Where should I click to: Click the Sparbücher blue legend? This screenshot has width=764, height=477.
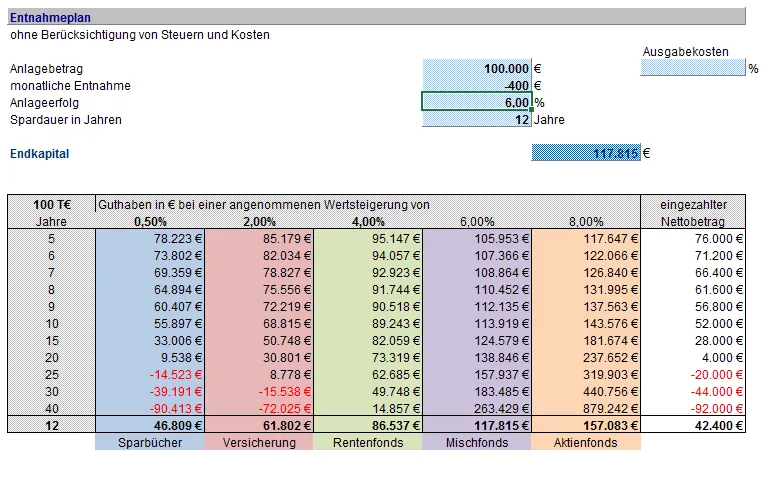tap(150, 442)
